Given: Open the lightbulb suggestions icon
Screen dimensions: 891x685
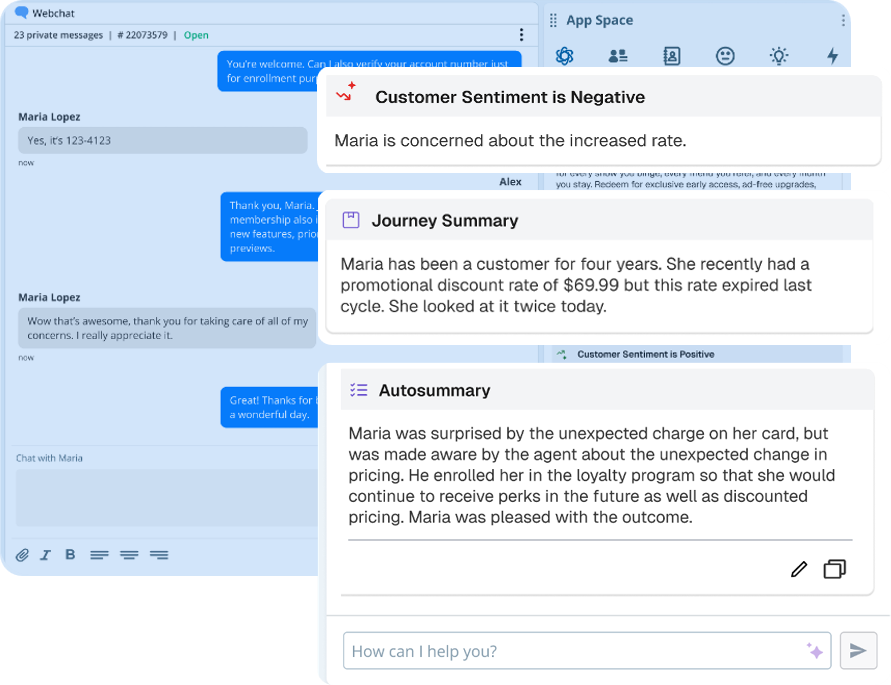Looking at the screenshot, I should 778,56.
